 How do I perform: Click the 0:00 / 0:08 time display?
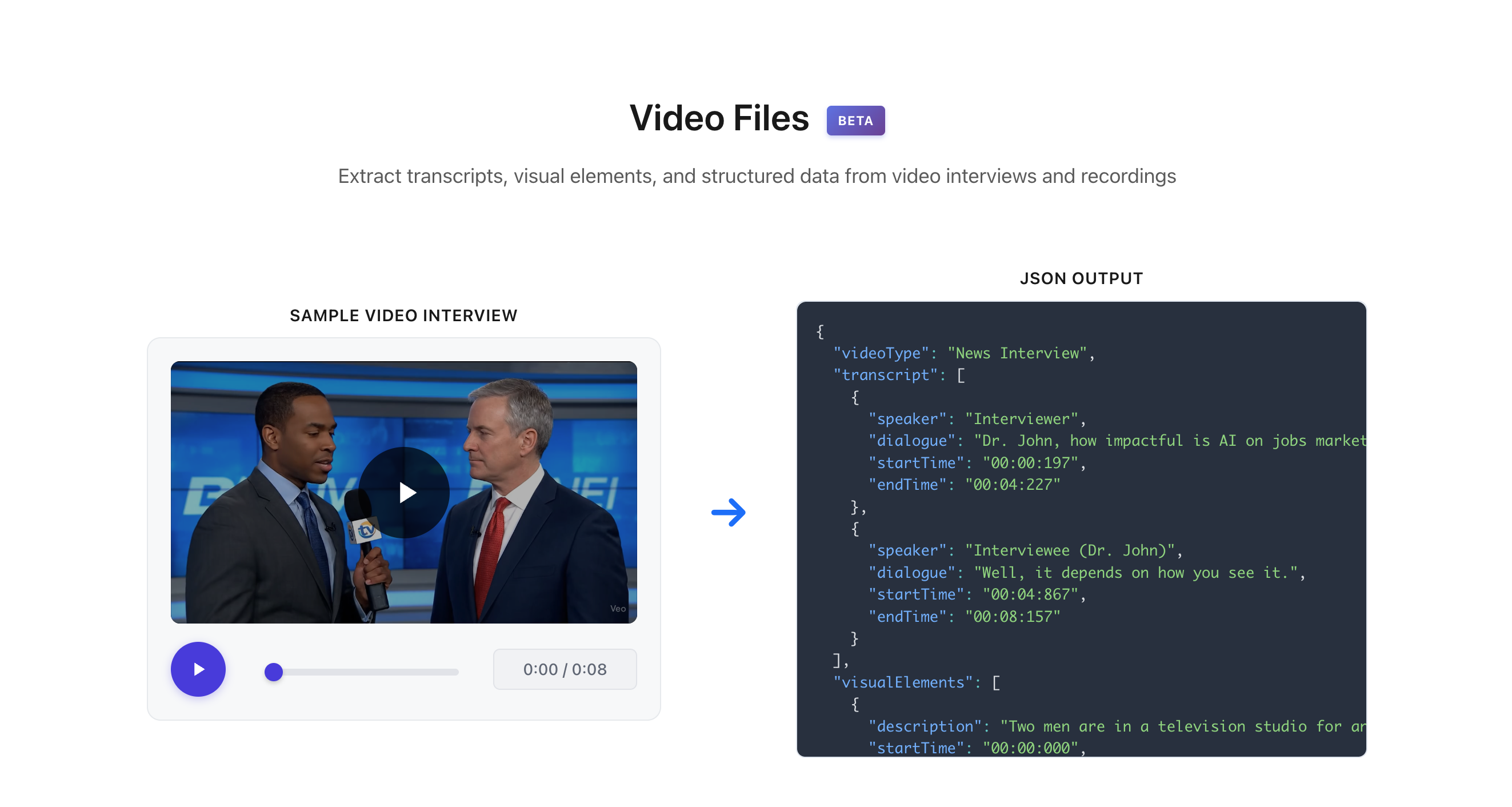coord(564,669)
